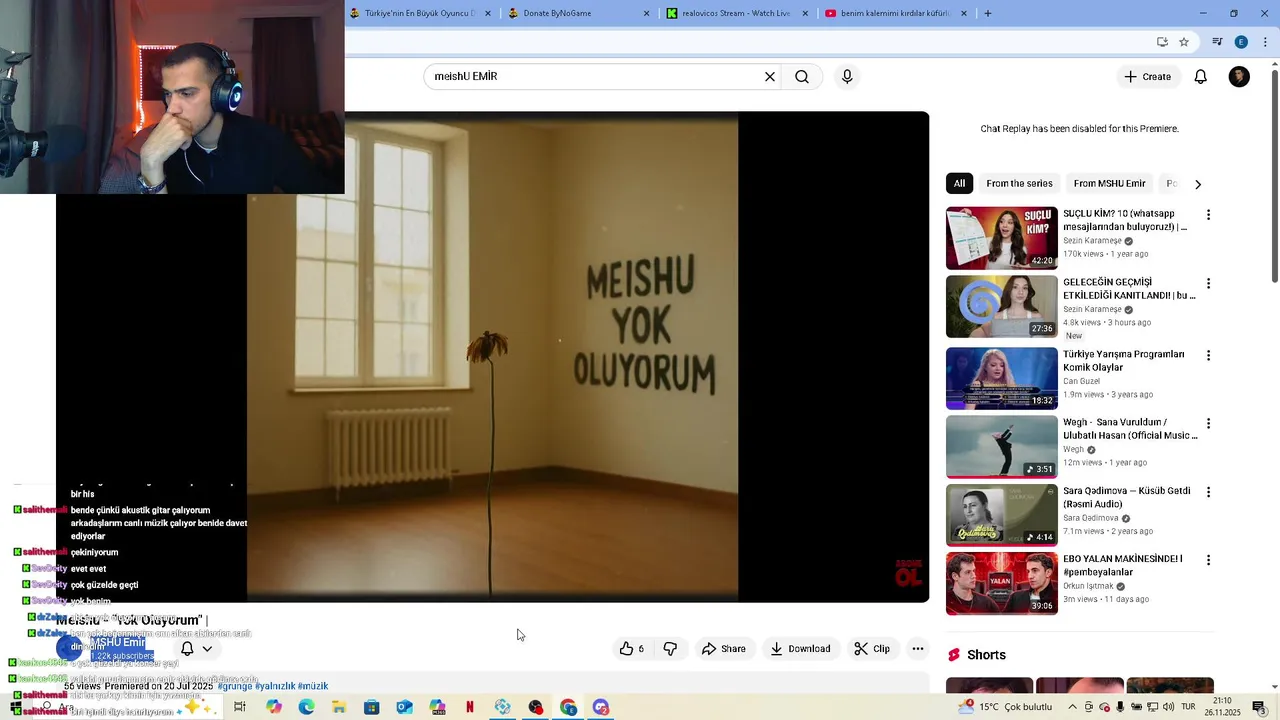The height and width of the screenshot is (720, 1280).
Task: Open File Explorer from the taskbar
Action: [x=339, y=707]
